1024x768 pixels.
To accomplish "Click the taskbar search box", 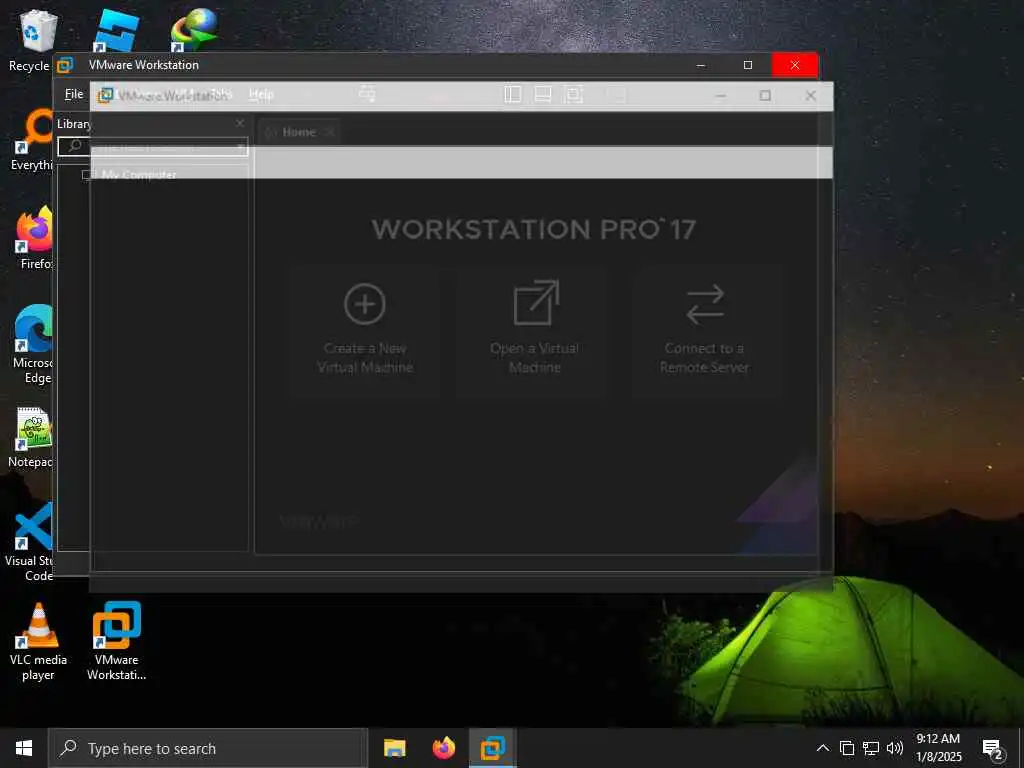I will tap(208, 748).
